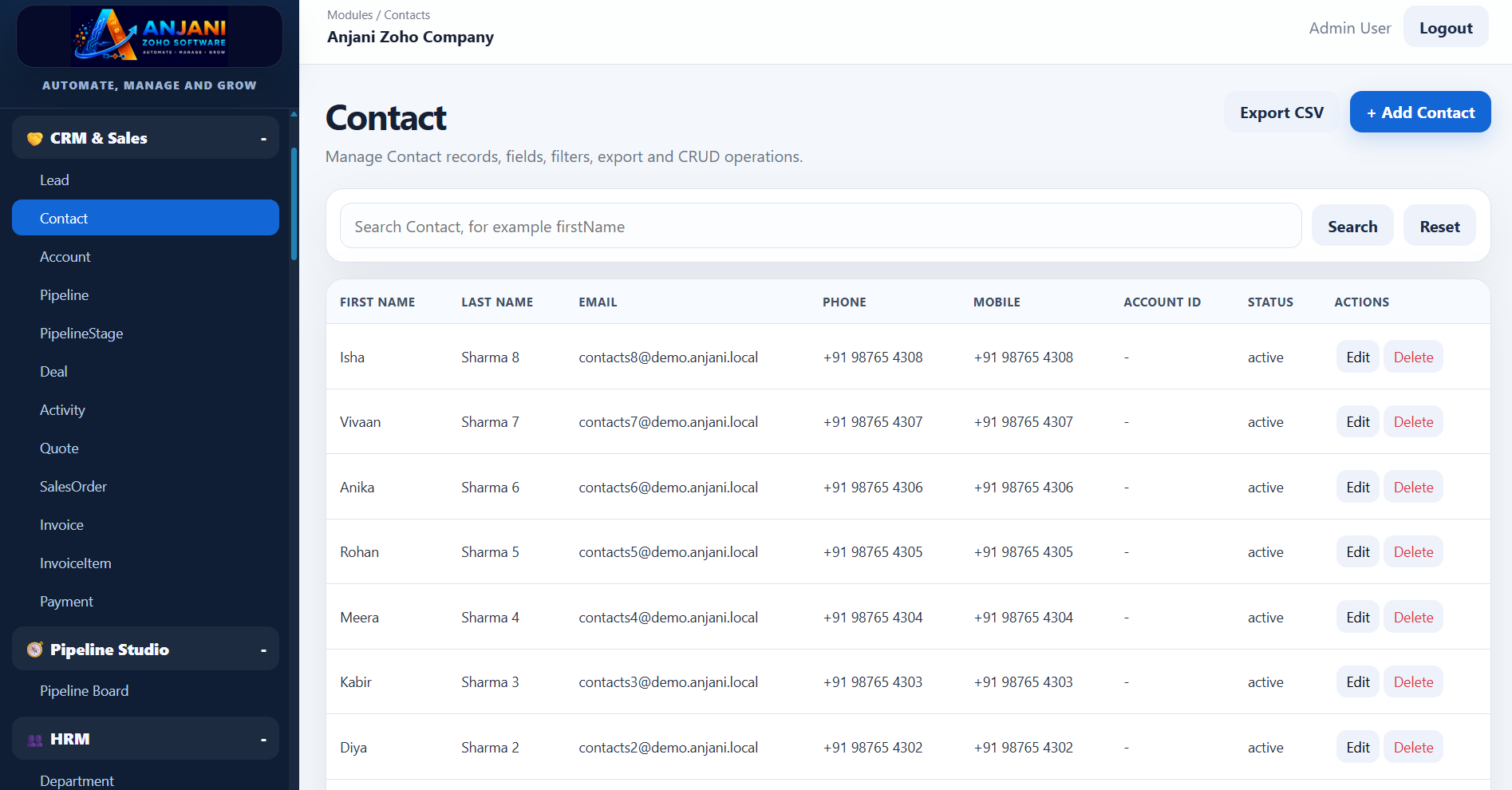The image size is (1512, 790).
Task: Delete the Isha Sharma 8 contact
Action: click(x=1413, y=357)
